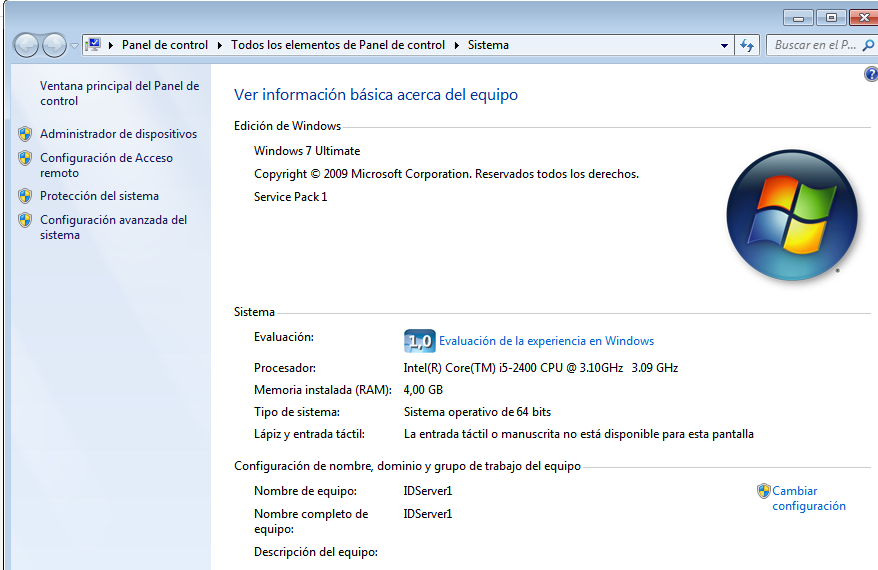Click the 1,0 experience score badge

click(x=419, y=341)
